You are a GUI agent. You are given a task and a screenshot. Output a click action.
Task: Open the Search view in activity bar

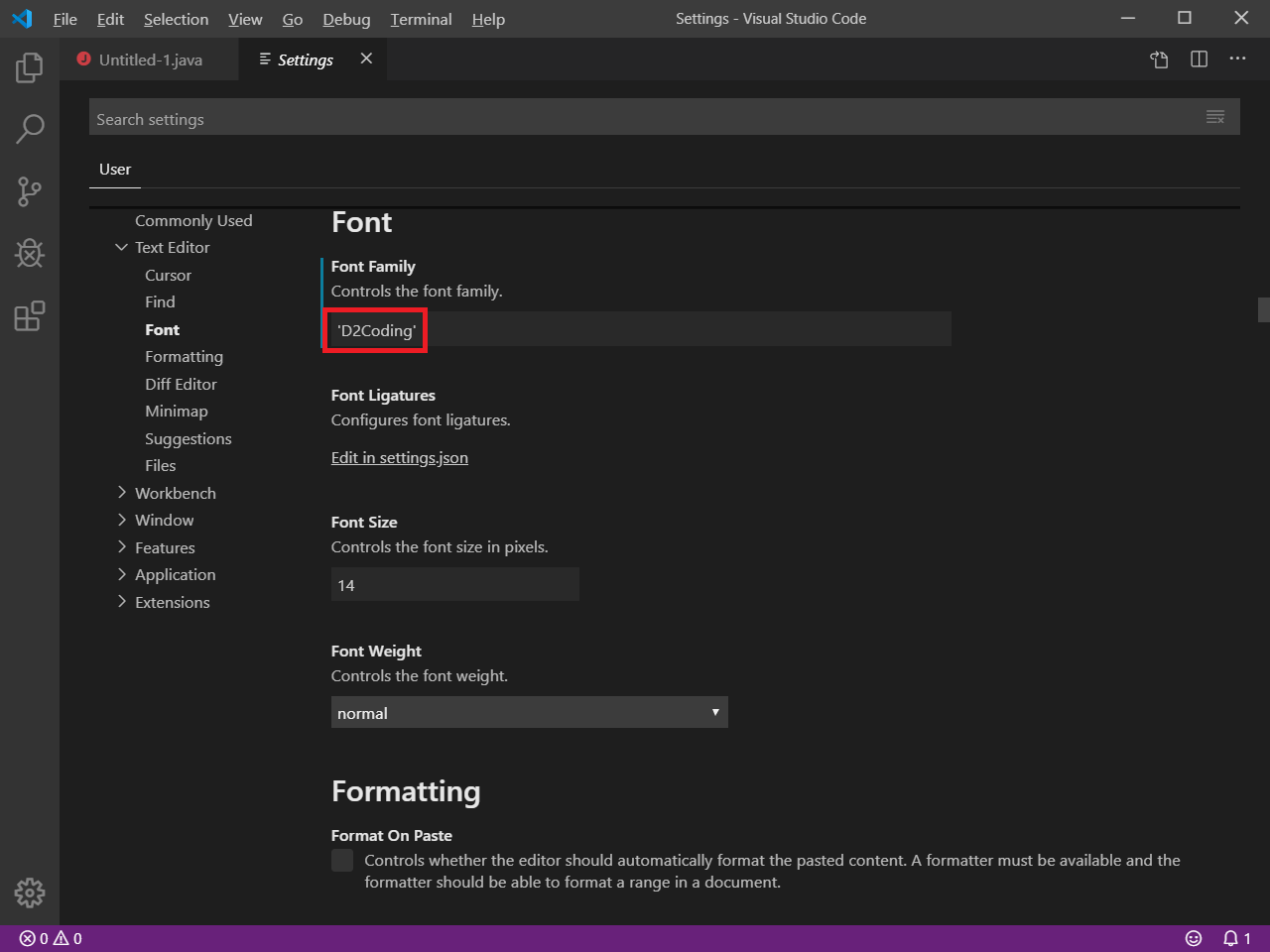tap(30, 129)
